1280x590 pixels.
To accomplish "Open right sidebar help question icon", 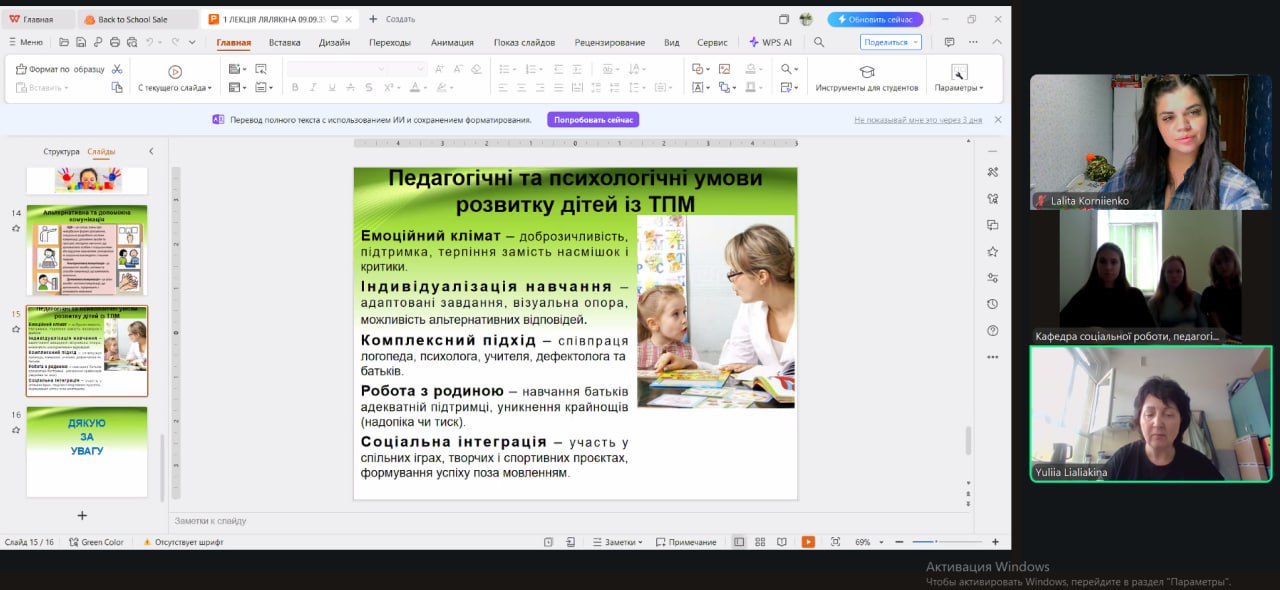I will [992, 330].
